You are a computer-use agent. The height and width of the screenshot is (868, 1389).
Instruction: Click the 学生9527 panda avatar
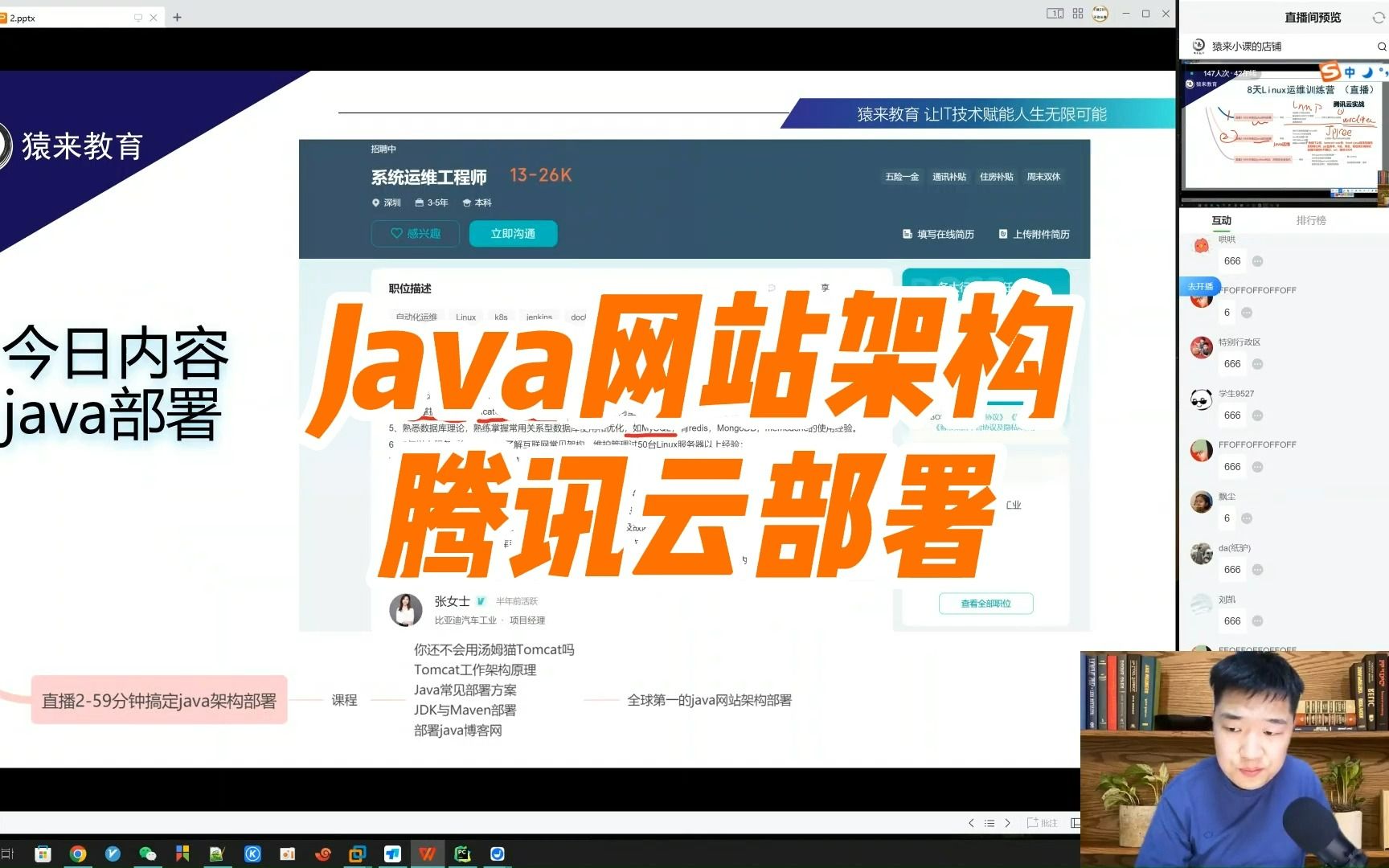(x=1201, y=399)
